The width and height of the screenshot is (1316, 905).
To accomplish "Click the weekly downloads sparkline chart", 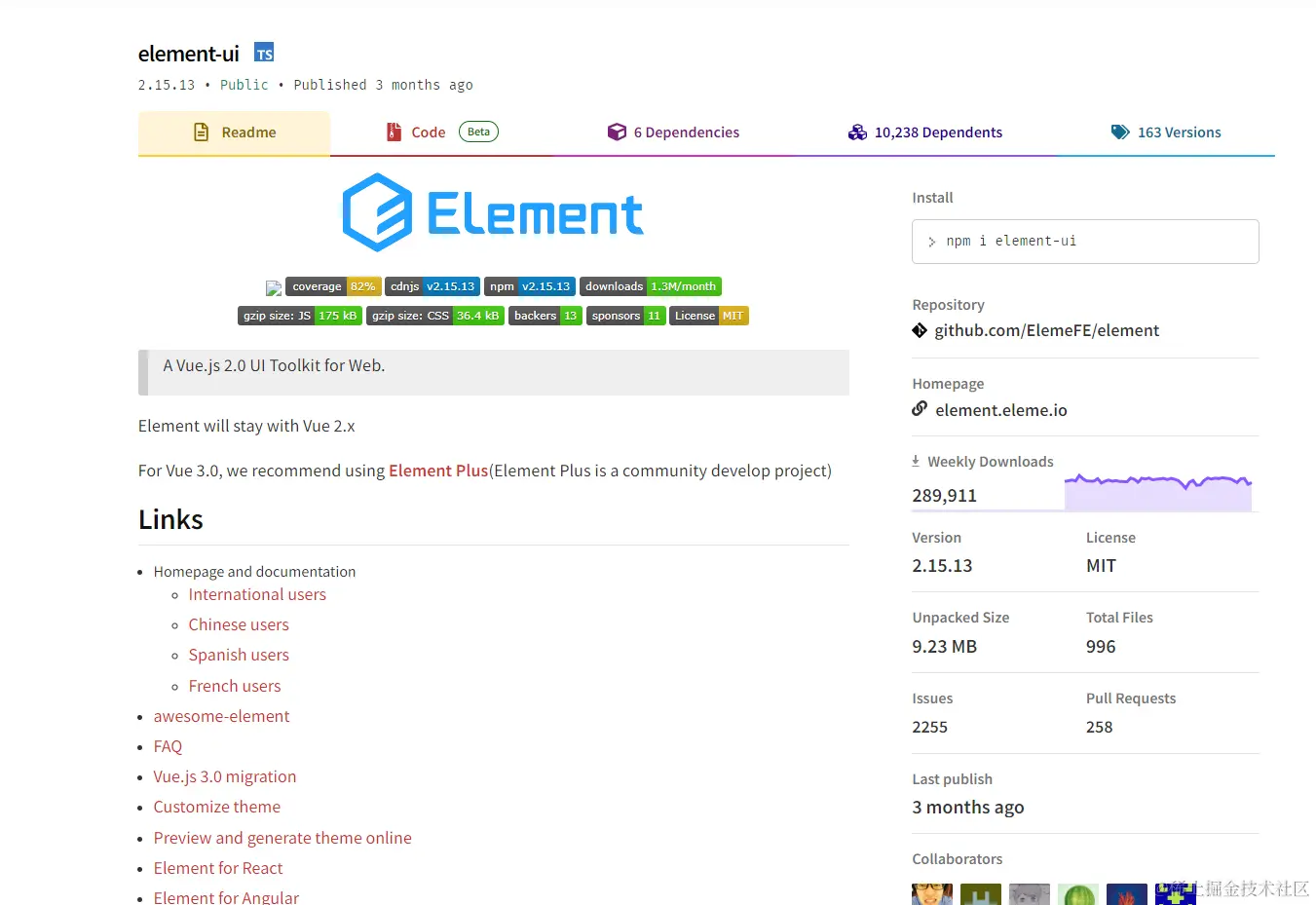I will [x=1158, y=491].
